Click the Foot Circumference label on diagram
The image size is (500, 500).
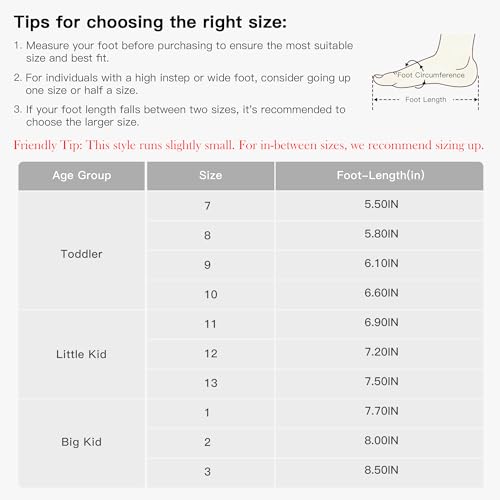pyautogui.click(x=431, y=75)
